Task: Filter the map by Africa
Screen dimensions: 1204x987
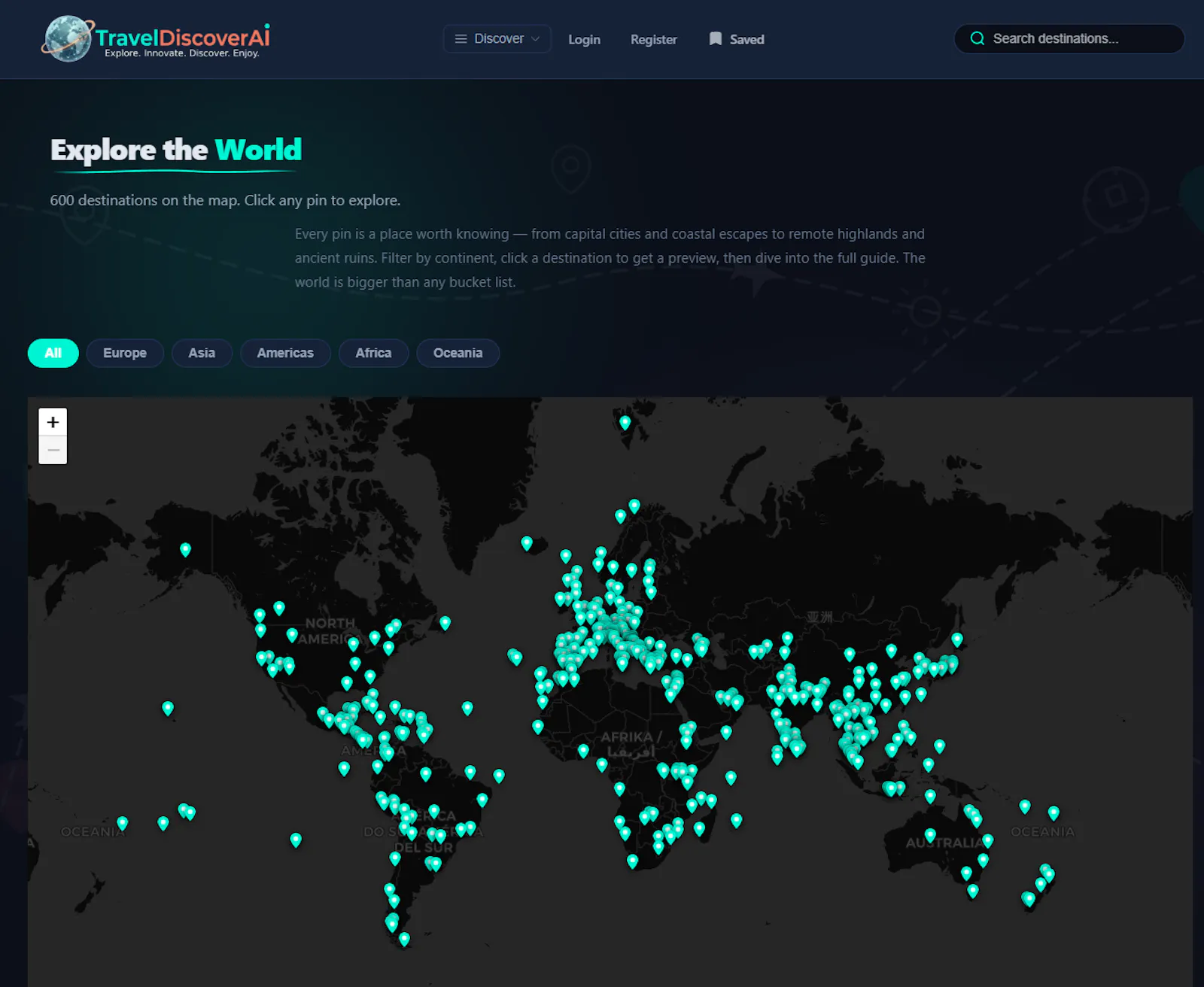Action: pos(373,353)
